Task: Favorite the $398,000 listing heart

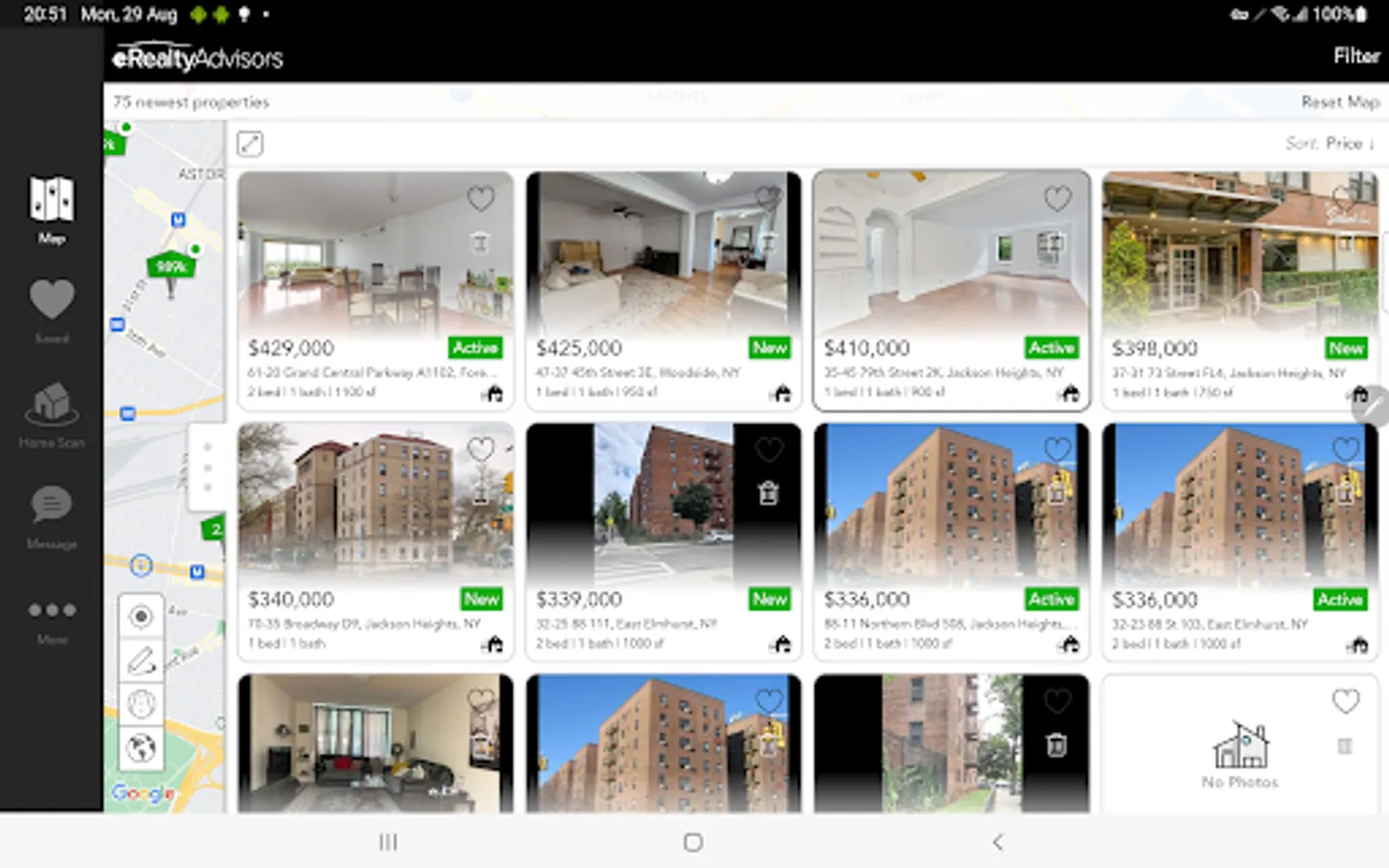Action: (1345, 199)
